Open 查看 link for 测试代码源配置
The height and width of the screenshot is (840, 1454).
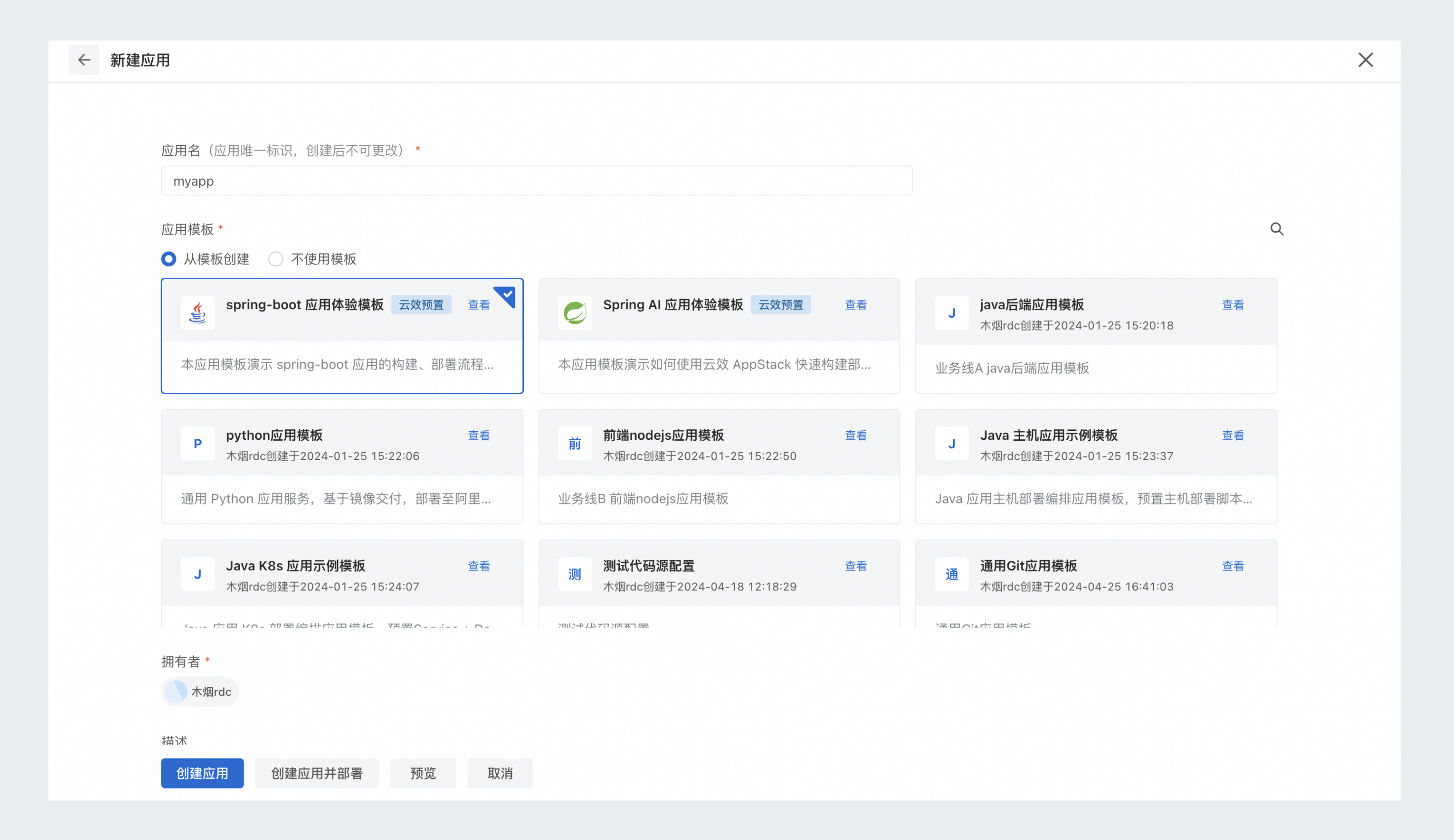(x=855, y=566)
